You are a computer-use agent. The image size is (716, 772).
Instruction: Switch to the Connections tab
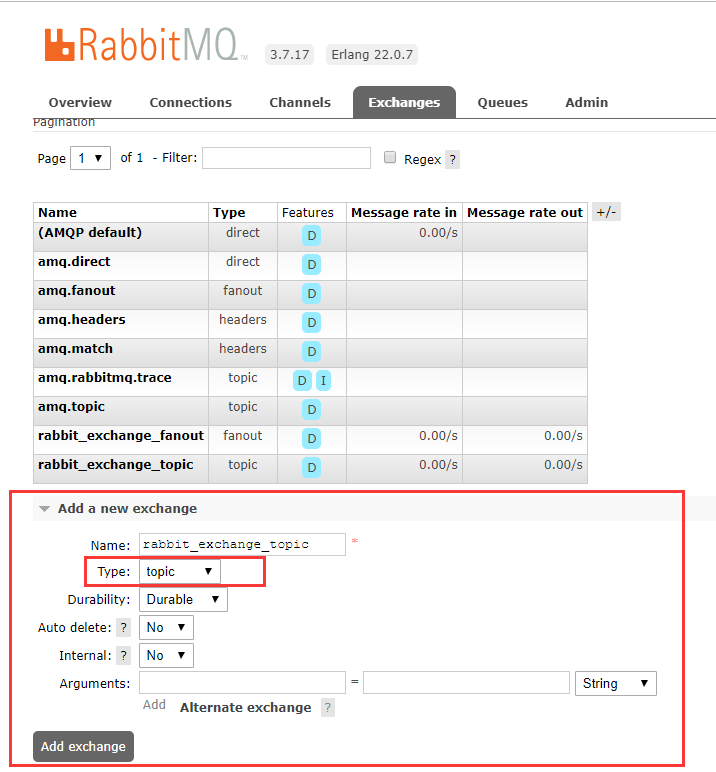(191, 102)
